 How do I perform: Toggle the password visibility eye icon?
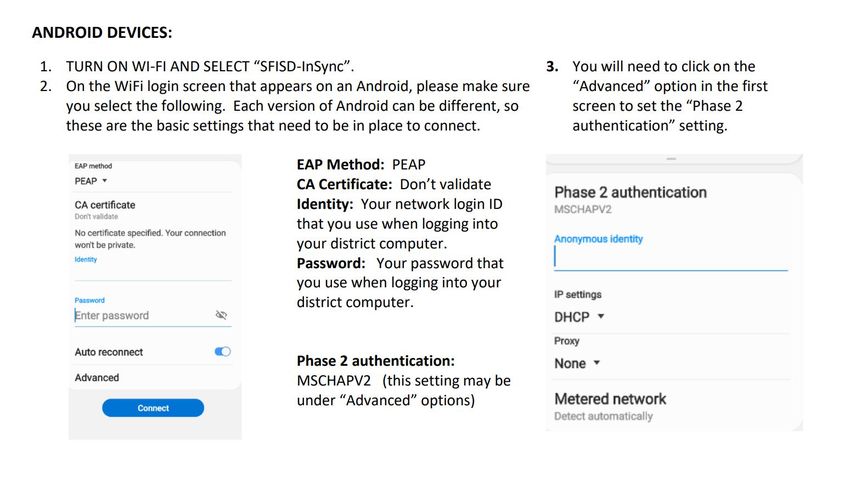pos(221,315)
